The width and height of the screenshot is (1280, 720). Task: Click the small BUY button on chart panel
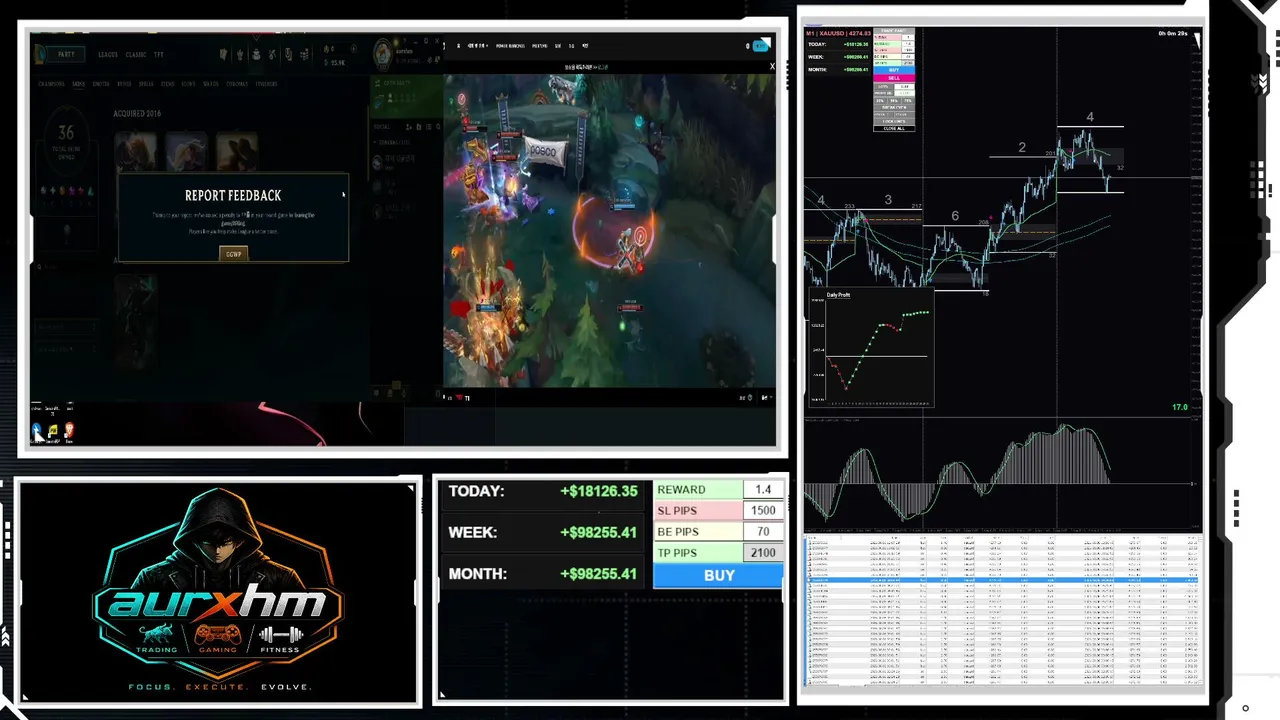click(x=894, y=71)
